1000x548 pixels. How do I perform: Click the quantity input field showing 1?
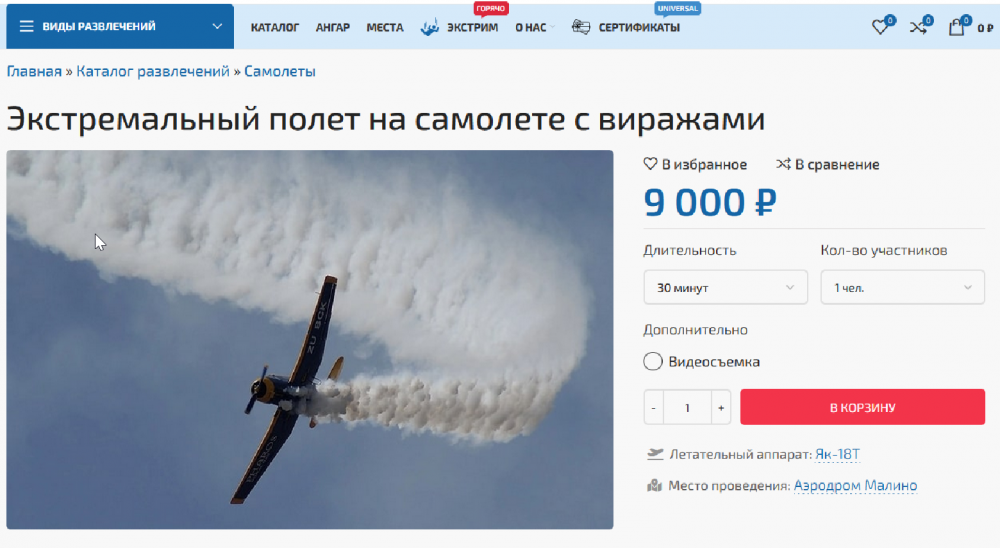[x=688, y=408]
